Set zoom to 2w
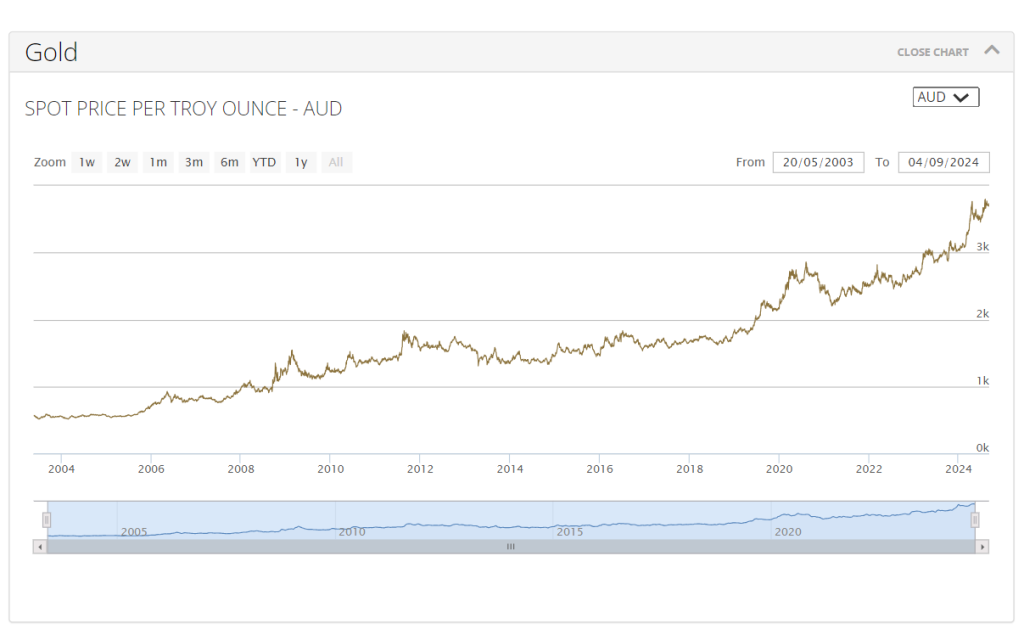Screen dimensions: 1024x640 pos(122,162)
